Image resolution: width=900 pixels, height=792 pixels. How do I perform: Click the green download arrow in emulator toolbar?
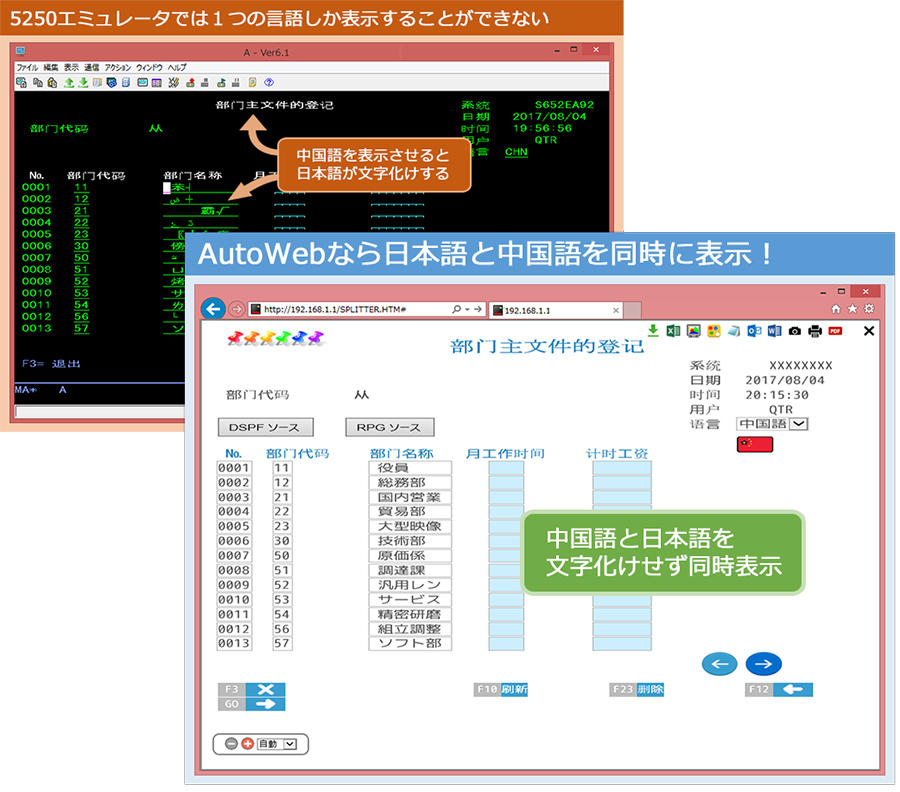(83, 83)
